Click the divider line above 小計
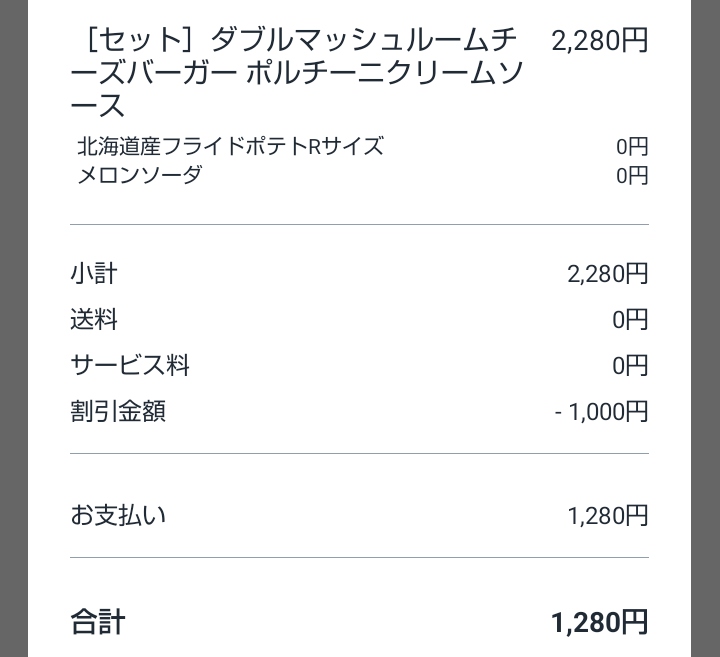The height and width of the screenshot is (657, 720). coord(359,225)
